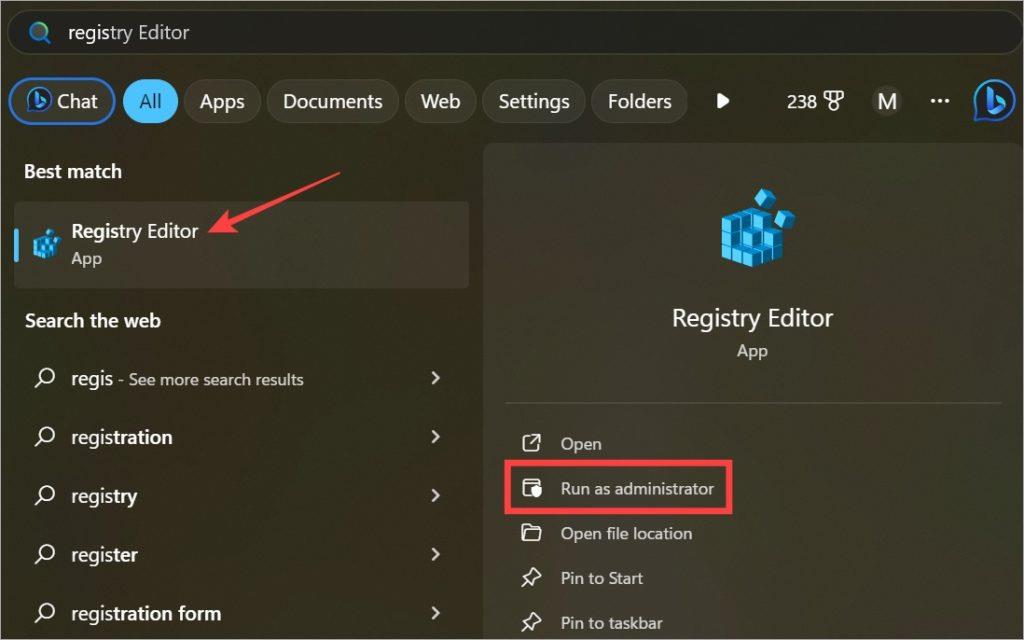Screen dimensions: 1024x640
Task: Click the search magnifier icon in search box
Action: coord(40,32)
